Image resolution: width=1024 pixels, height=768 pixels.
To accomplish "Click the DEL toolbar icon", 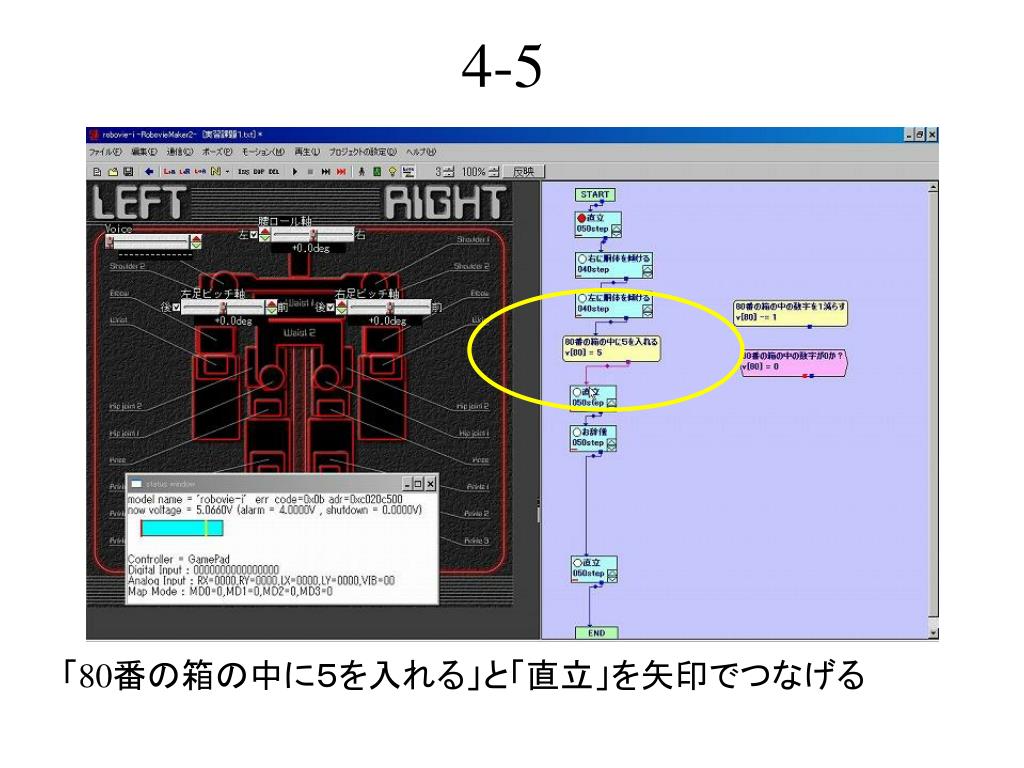I will [274, 172].
